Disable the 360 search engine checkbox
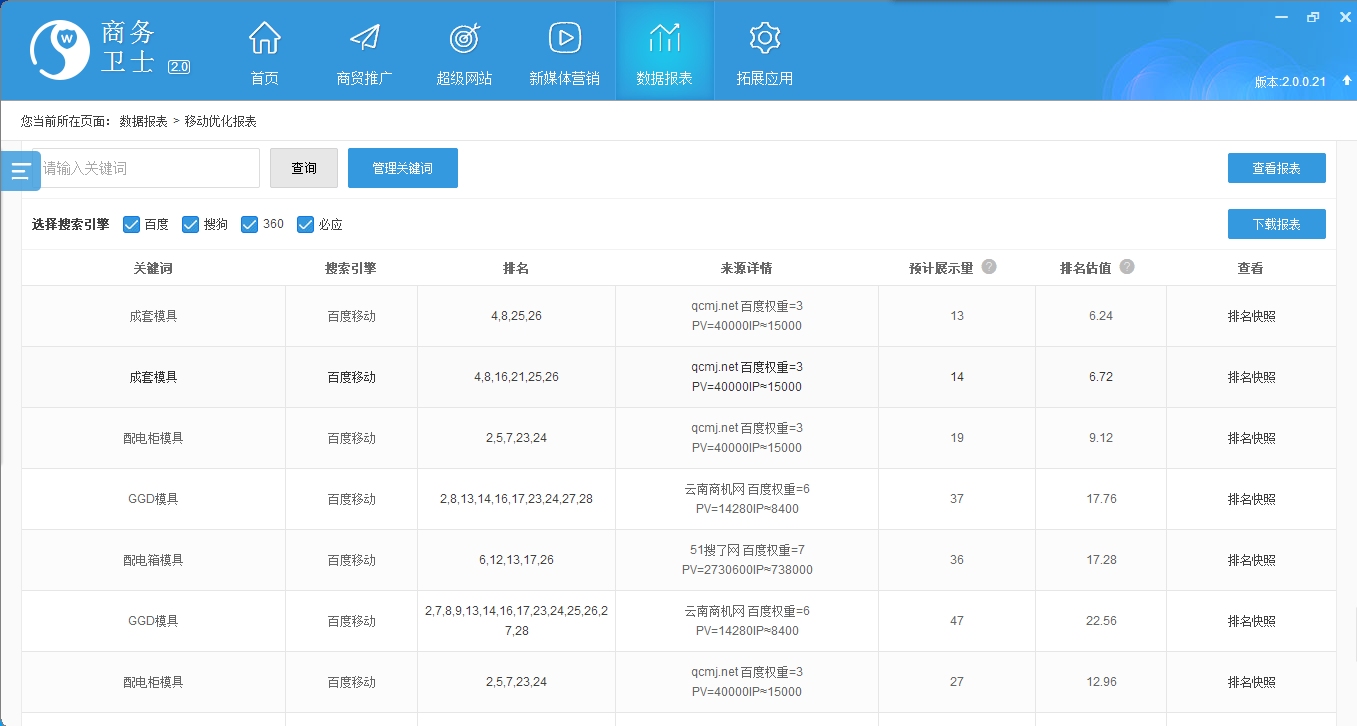 (x=250, y=224)
